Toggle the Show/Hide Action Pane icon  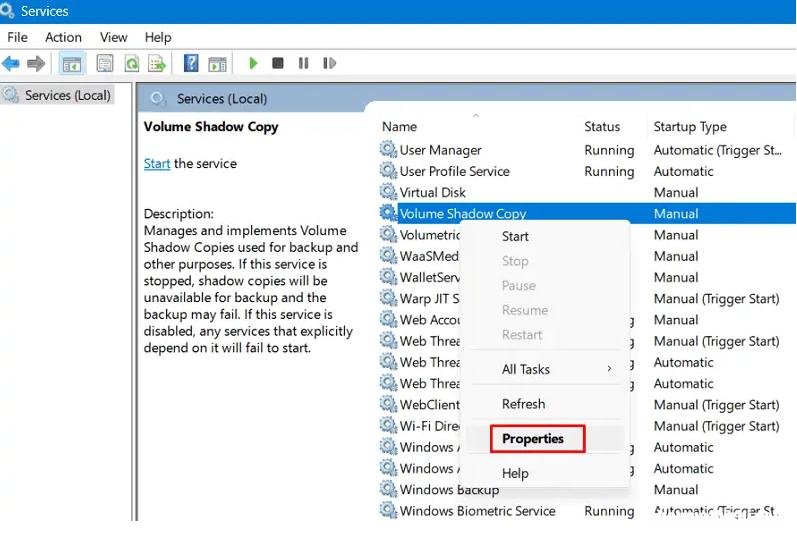click(218, 64)
